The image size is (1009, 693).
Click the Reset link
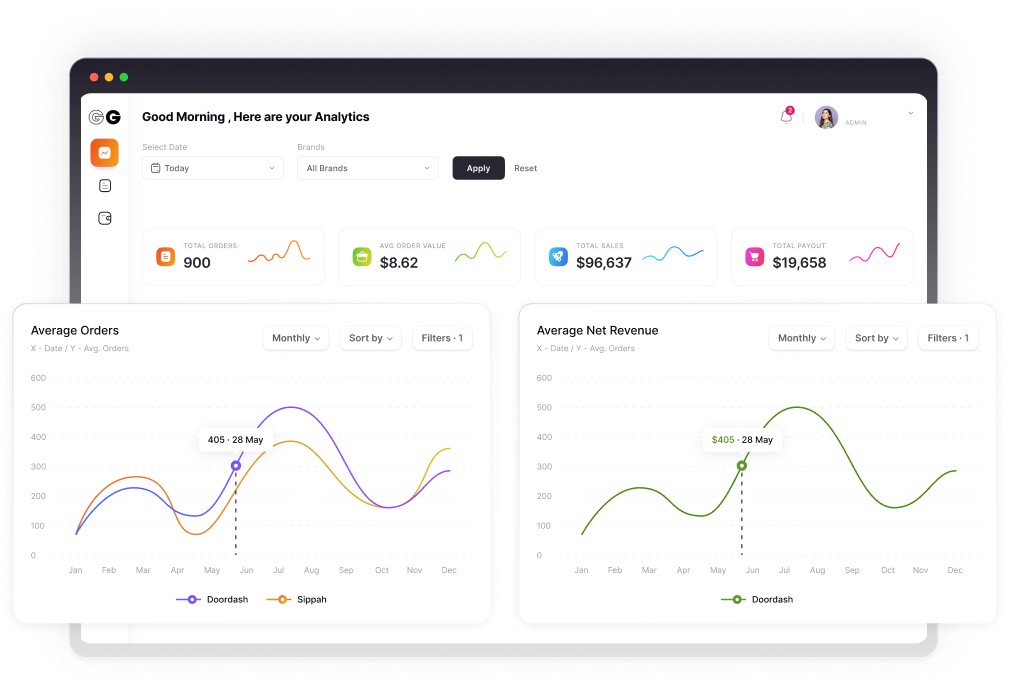[x=525, y=168]
